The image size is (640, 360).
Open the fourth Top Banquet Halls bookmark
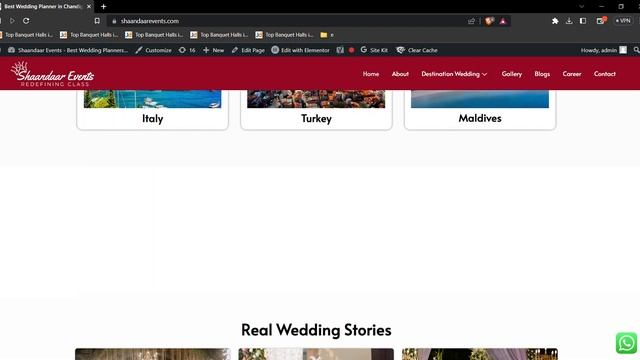tap(219, 35)
